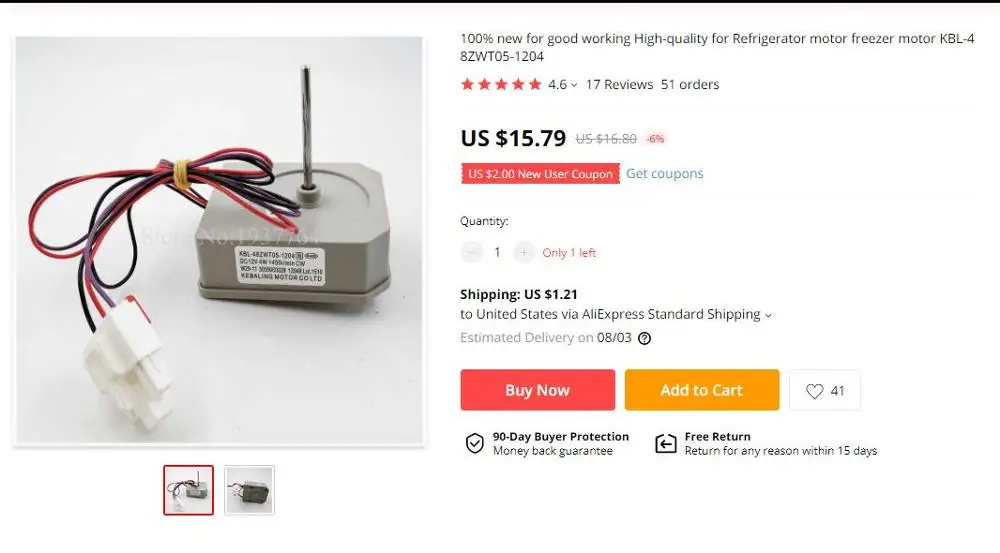
Task: Increase quantity with the plus button
Action: click(x=524, y=253)
